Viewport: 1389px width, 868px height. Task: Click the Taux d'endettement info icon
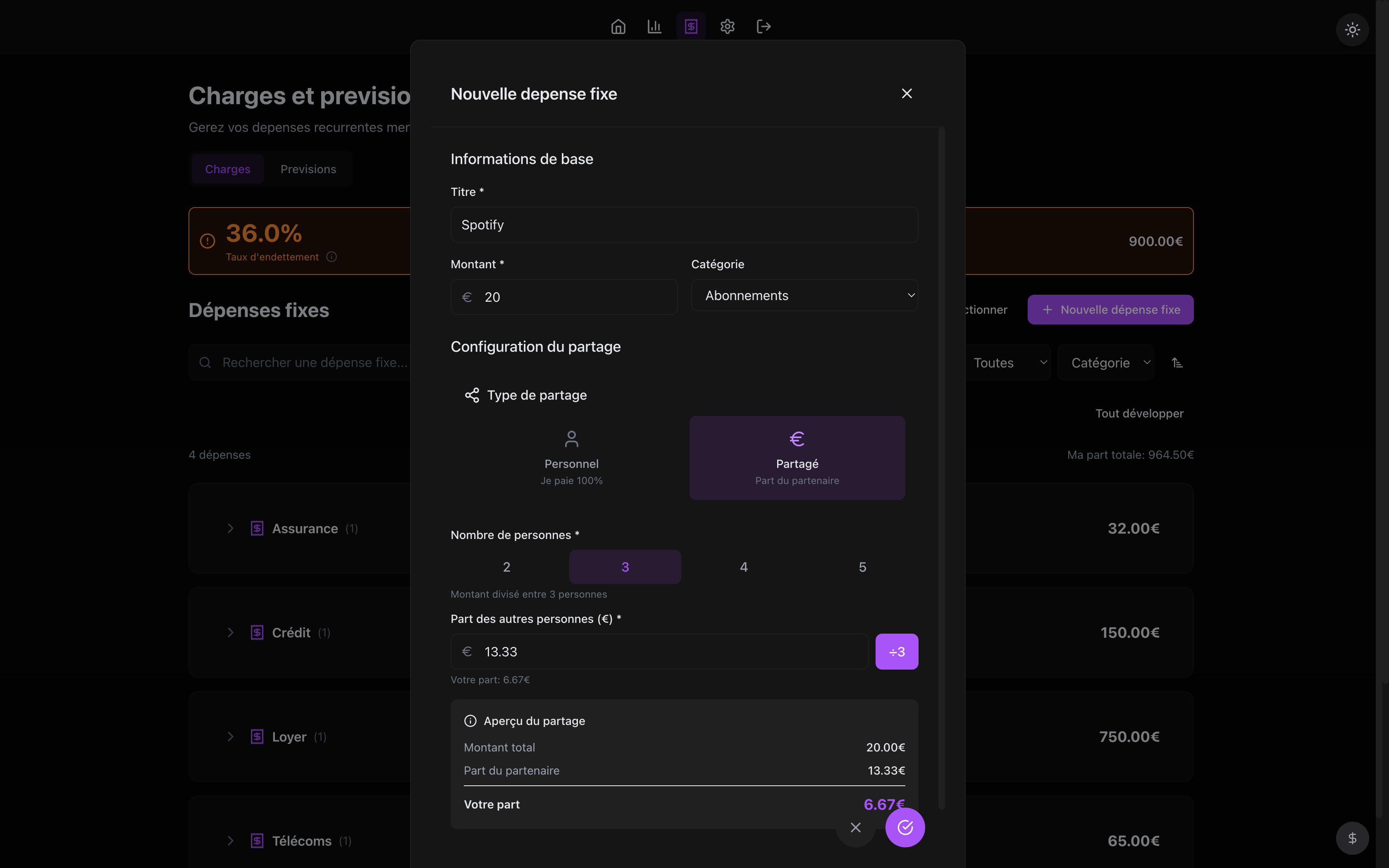pyautogui.click(x=332, y=257)
